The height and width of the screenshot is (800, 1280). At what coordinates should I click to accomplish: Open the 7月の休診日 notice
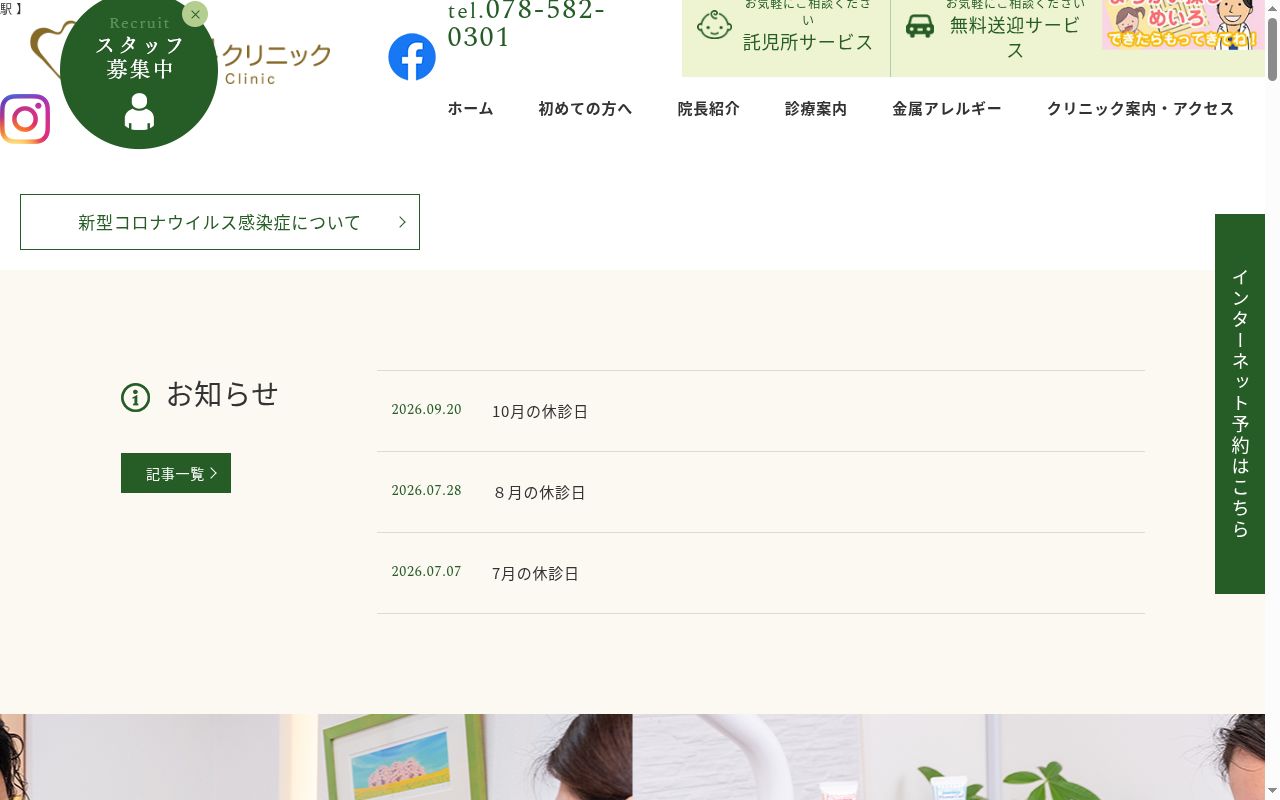[536, 573]
